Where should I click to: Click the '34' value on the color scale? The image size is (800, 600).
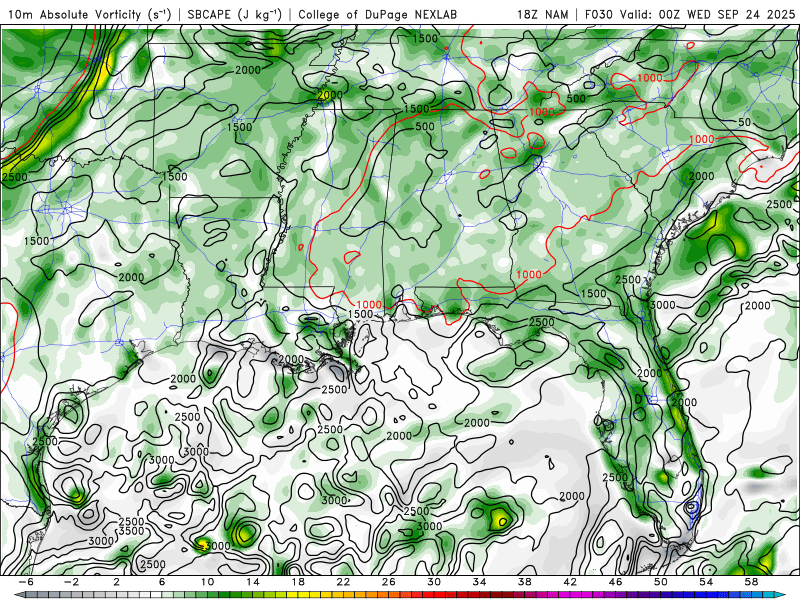[479, 582]
